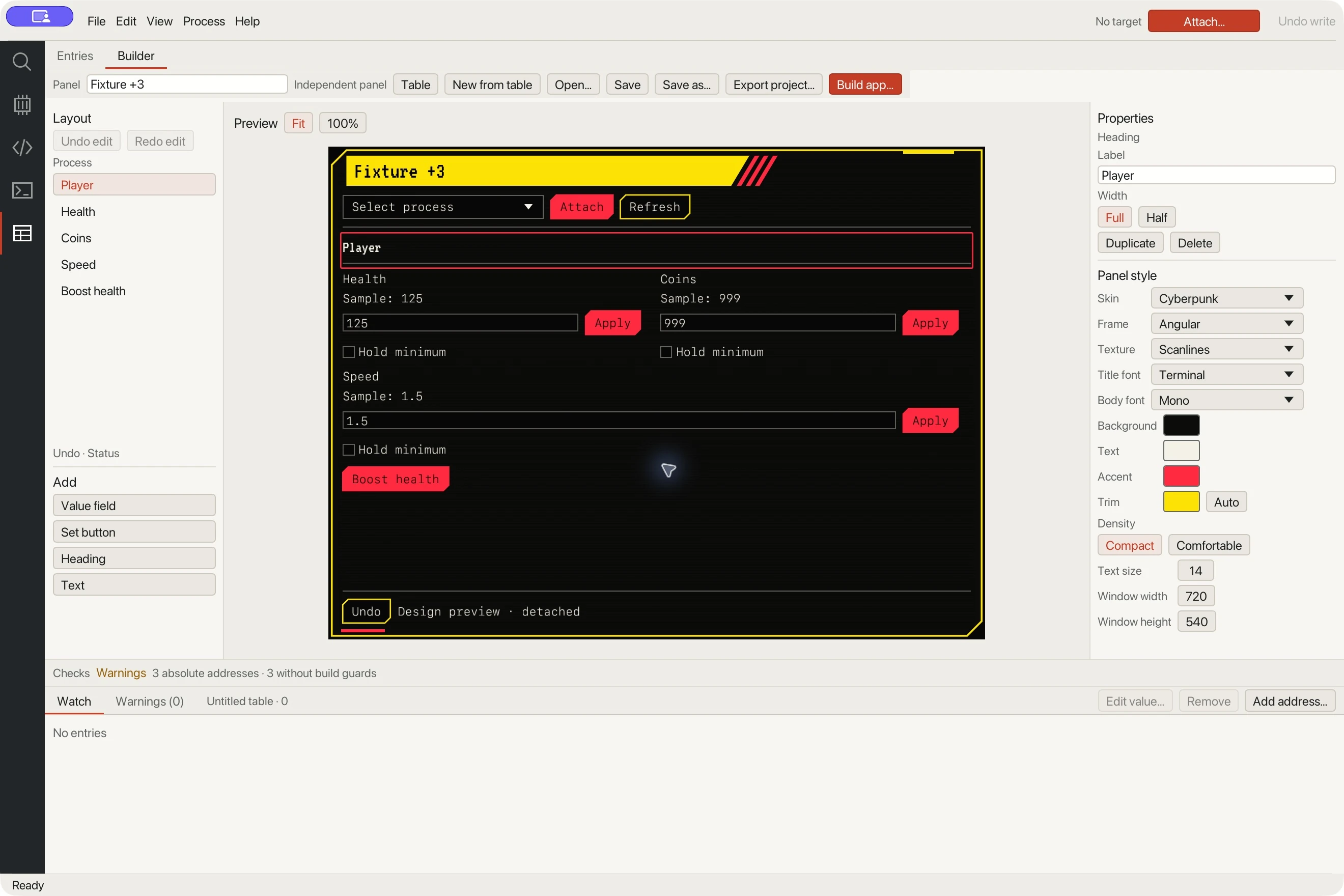Click Add address... button

pyautogui.click(x=1290, y=701)
